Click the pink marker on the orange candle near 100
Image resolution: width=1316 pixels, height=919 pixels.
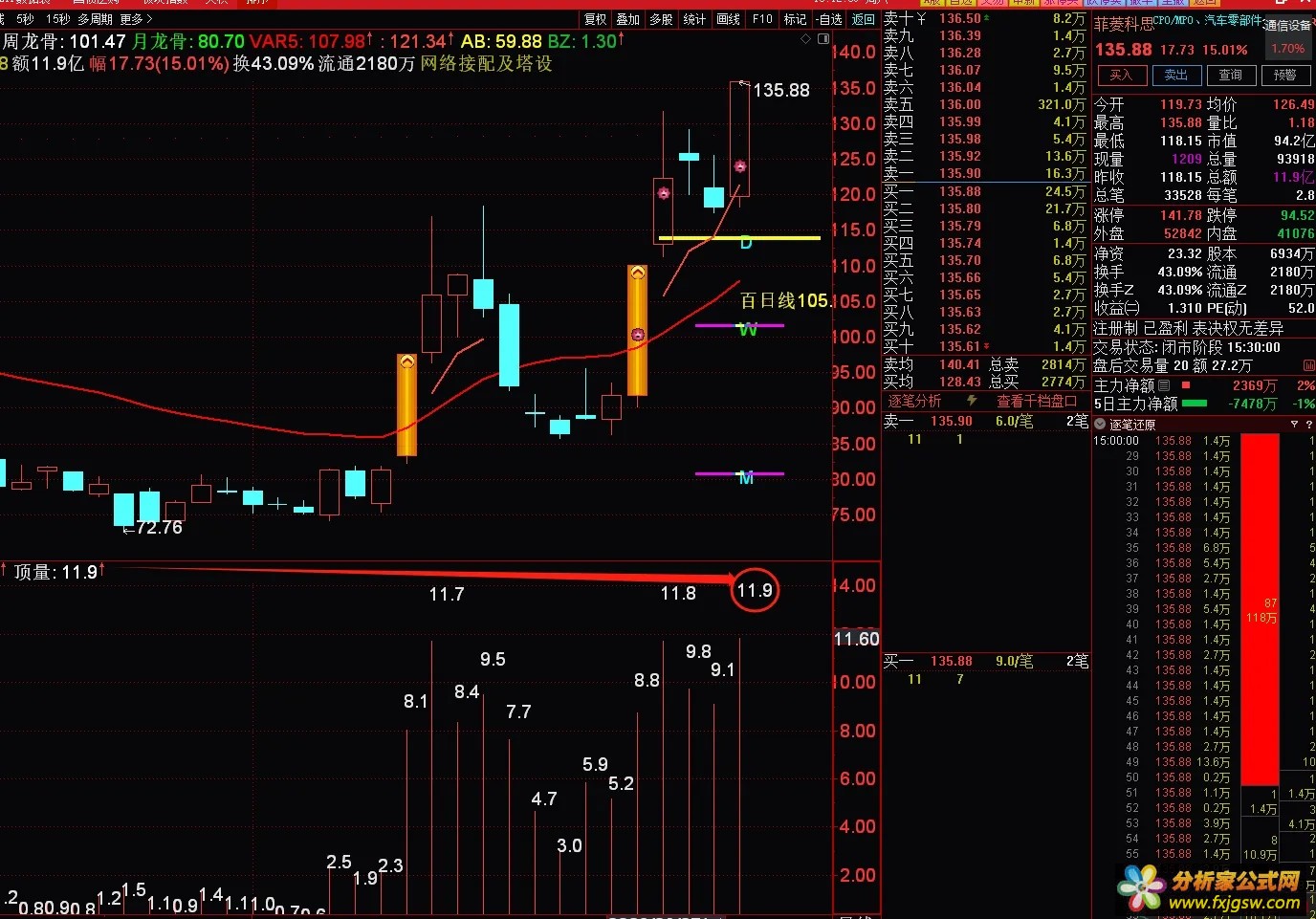click(x=637, y=335)
